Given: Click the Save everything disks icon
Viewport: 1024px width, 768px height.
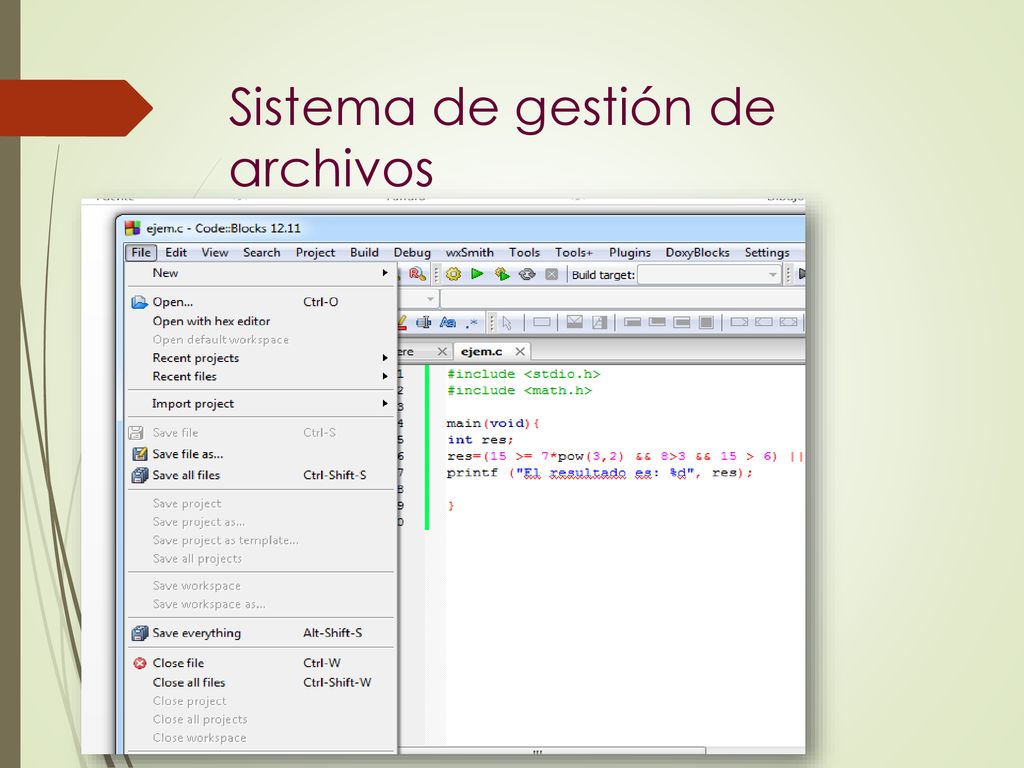Looking at the screenshot, I should (x=139, y=633).
